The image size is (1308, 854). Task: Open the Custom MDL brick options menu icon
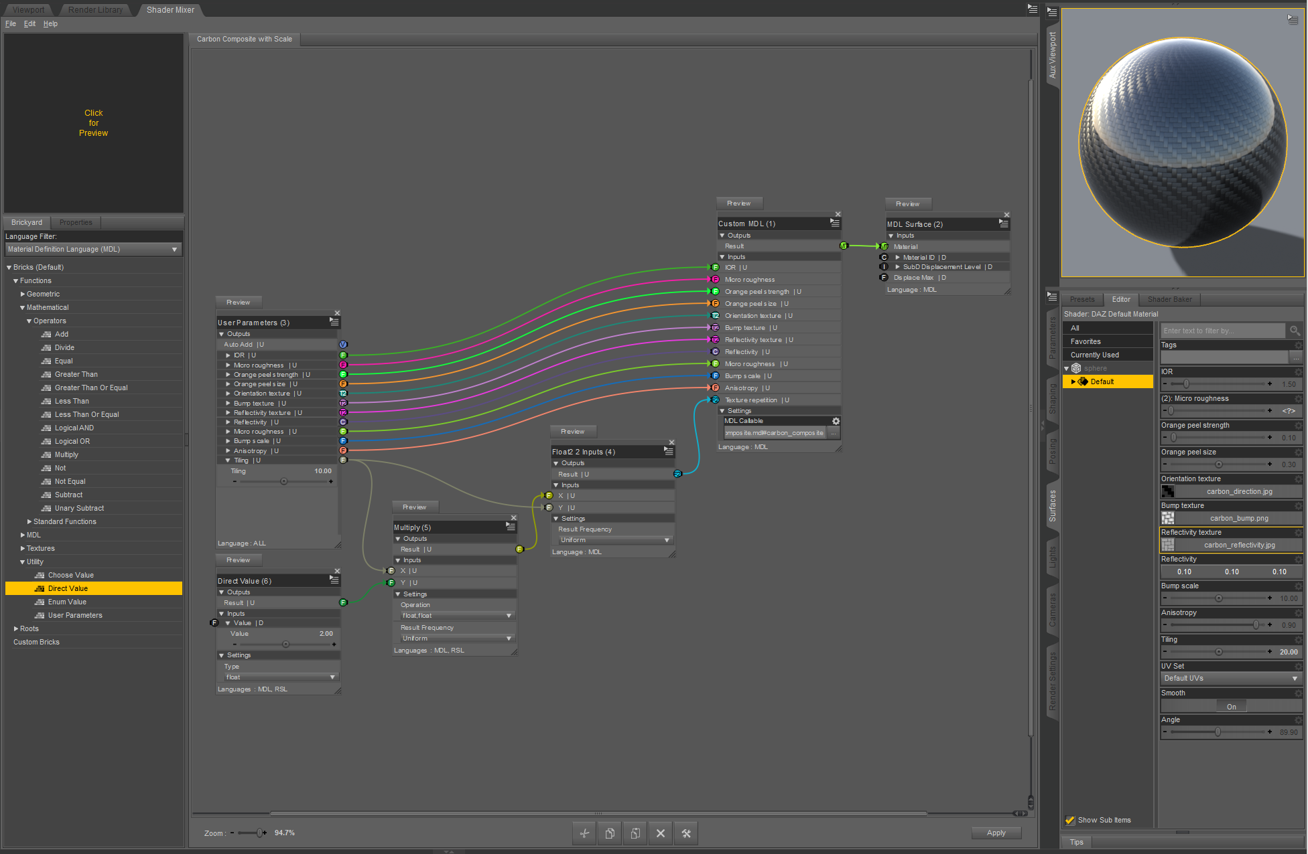(835, 223)
